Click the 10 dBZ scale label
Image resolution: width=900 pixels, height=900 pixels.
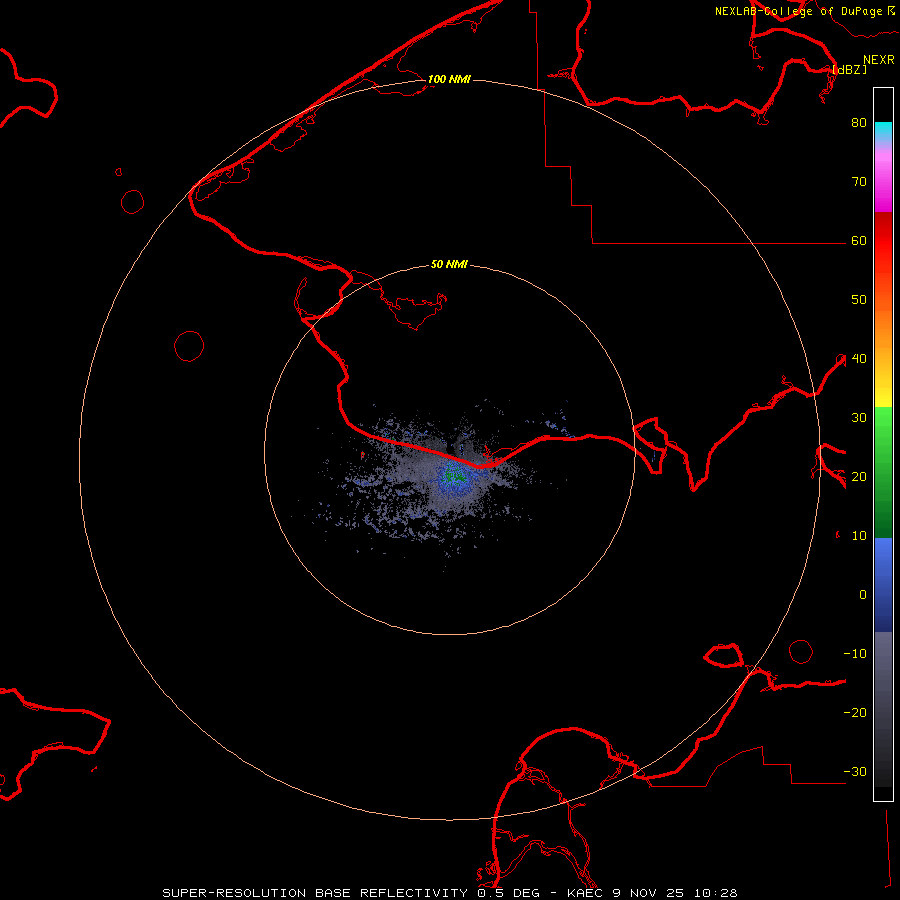click(859, 536)
